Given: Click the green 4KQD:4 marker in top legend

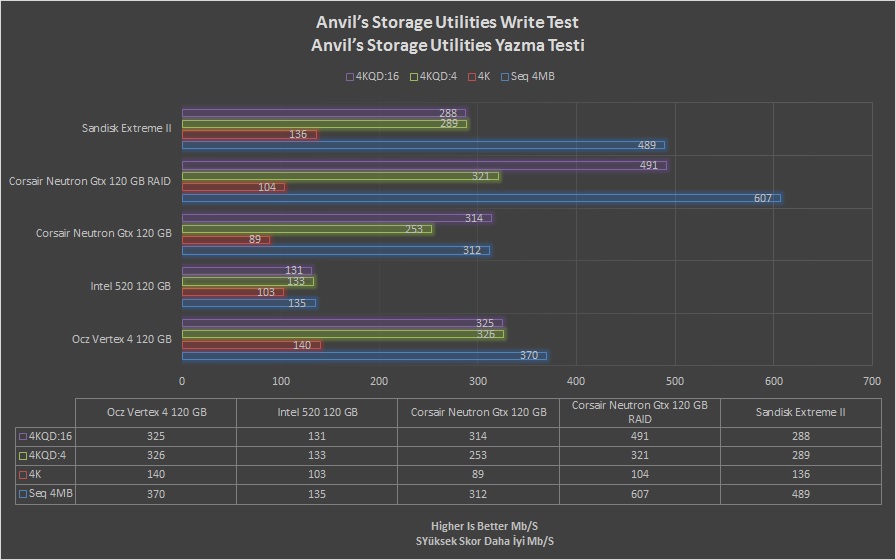Looking at the screenshot, I should pos(416,76).
